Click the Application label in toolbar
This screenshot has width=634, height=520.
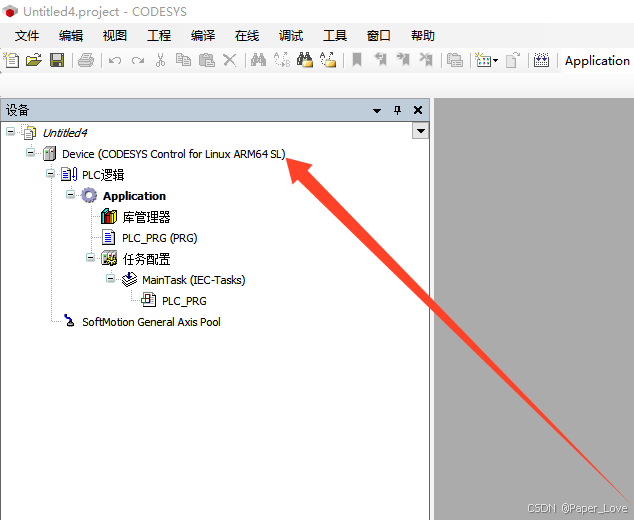point(597,61)
